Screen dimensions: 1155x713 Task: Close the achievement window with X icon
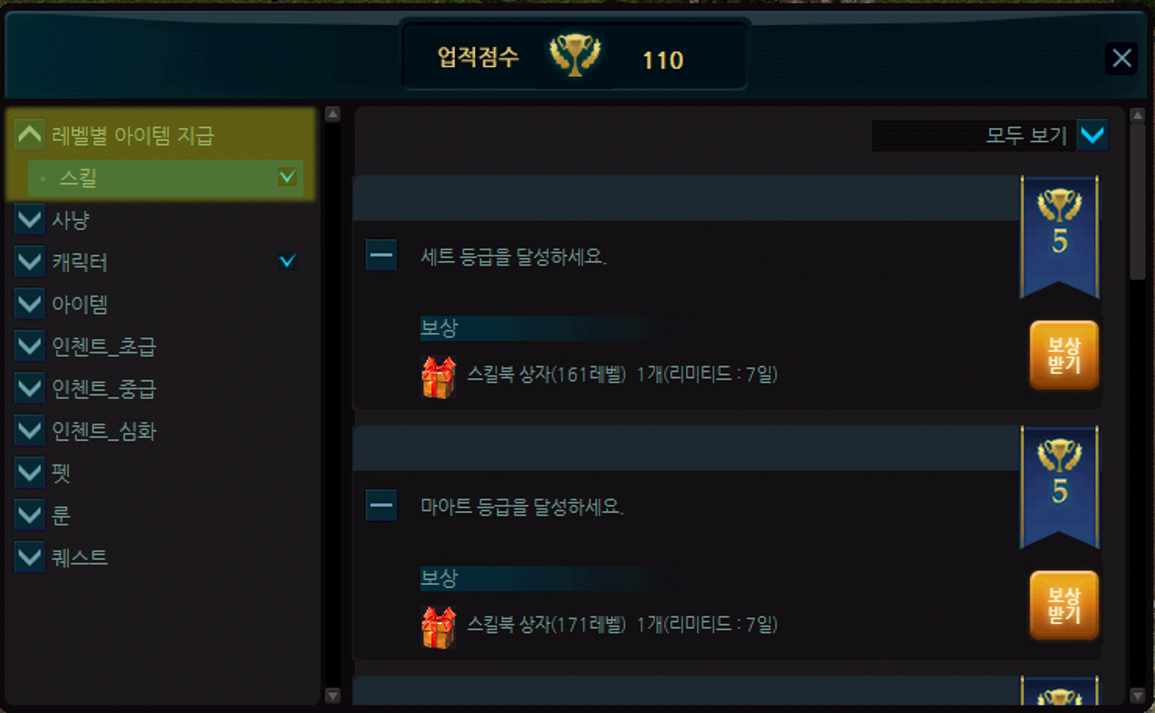point(1121,57)
